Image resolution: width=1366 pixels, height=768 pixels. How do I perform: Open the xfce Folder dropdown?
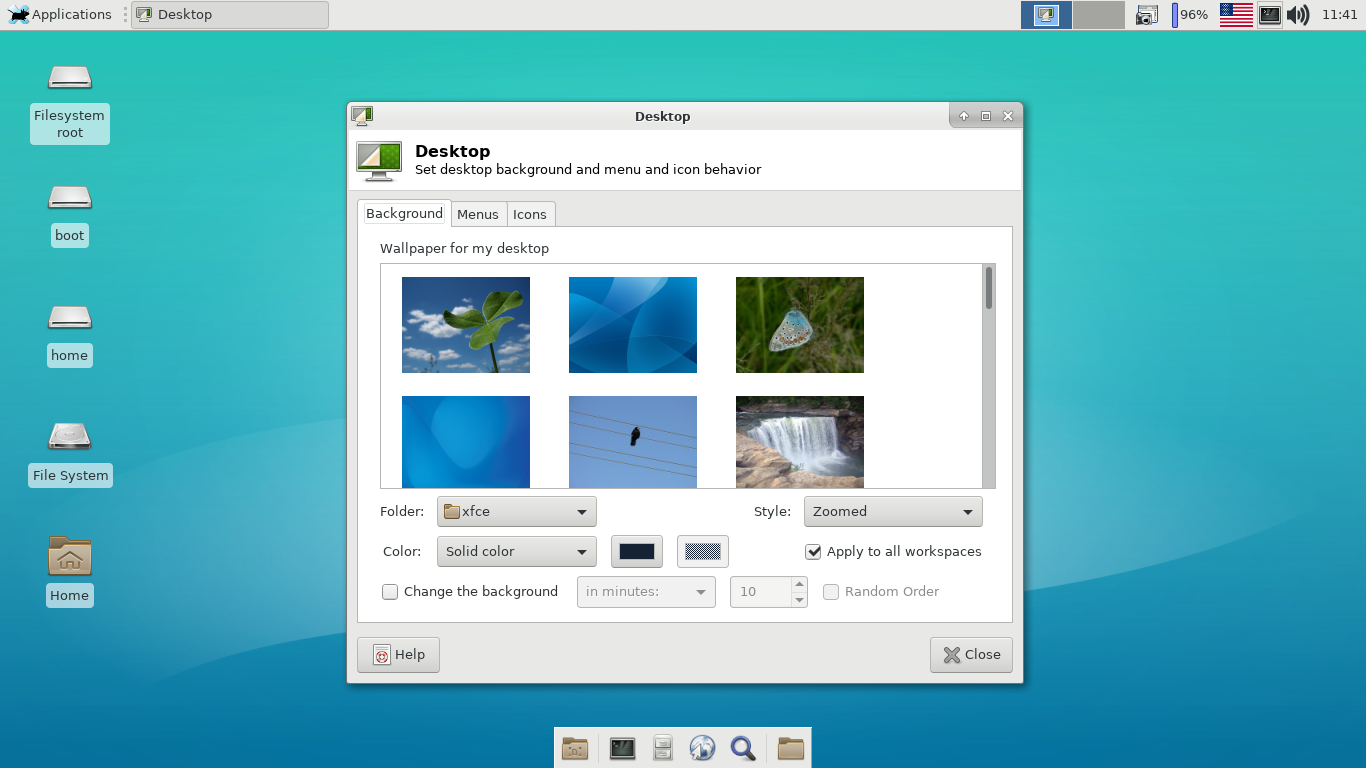pyautogui.click(x=517, y=512)
